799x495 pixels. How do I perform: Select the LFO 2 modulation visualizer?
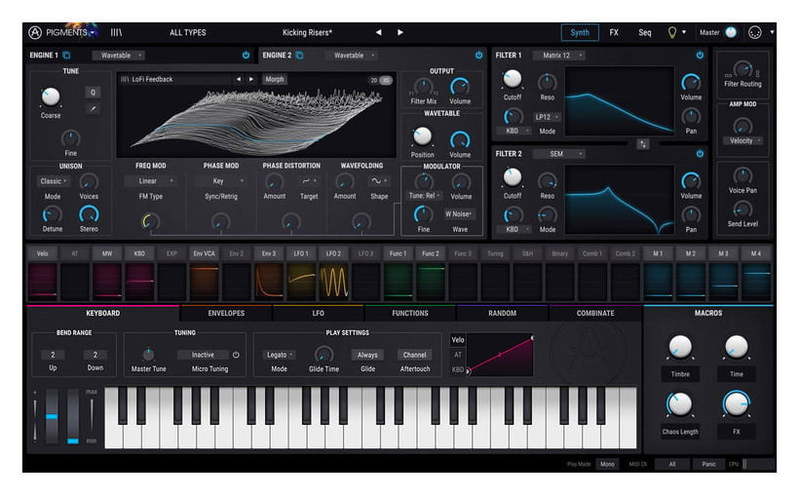coord(334,280)
